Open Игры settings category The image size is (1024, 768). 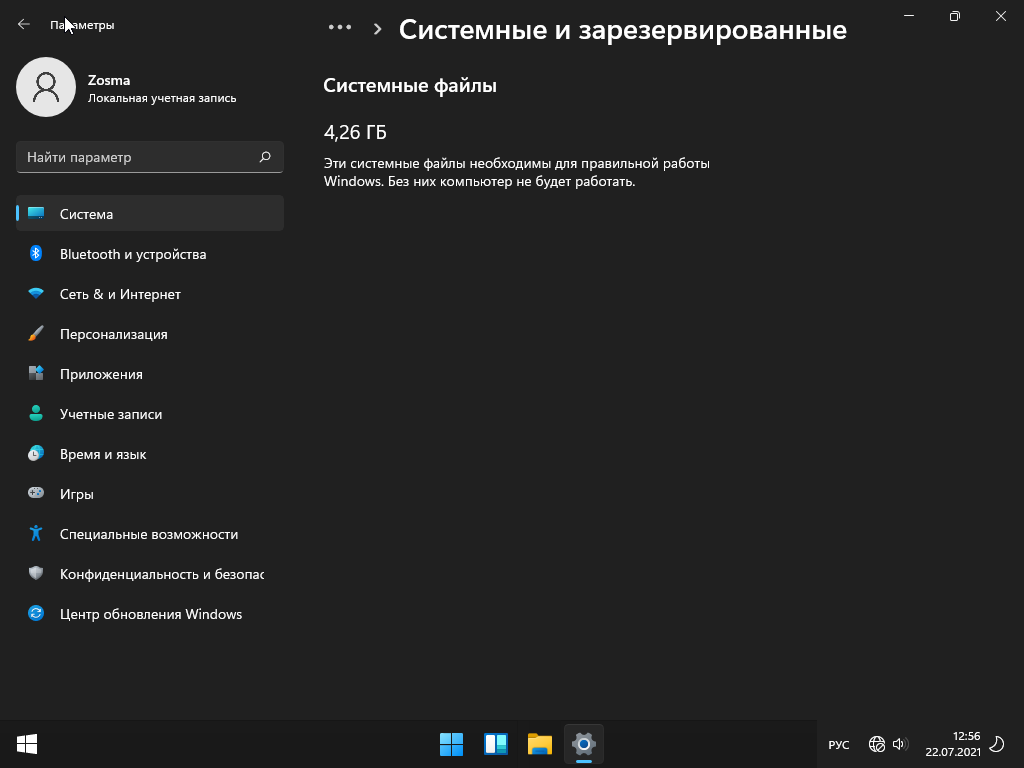pyautogui.click(x=150, y=494)
